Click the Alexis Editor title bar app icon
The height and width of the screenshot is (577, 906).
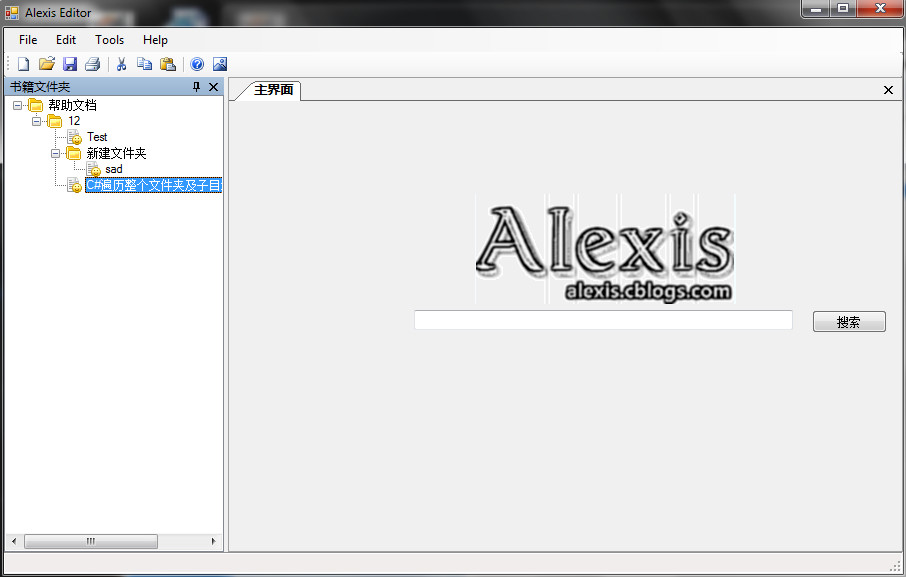12,12
